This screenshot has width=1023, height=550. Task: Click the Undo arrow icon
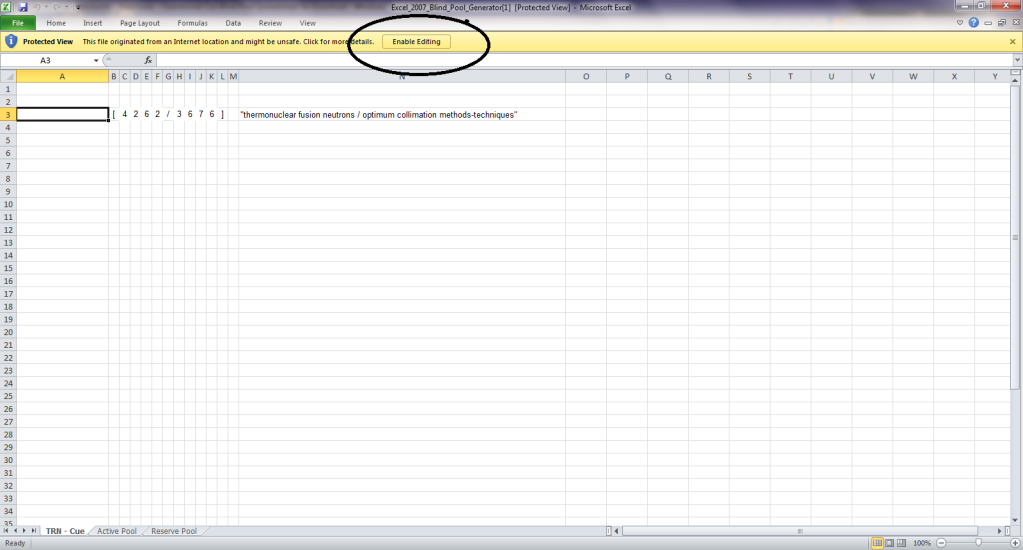(37, 7)
